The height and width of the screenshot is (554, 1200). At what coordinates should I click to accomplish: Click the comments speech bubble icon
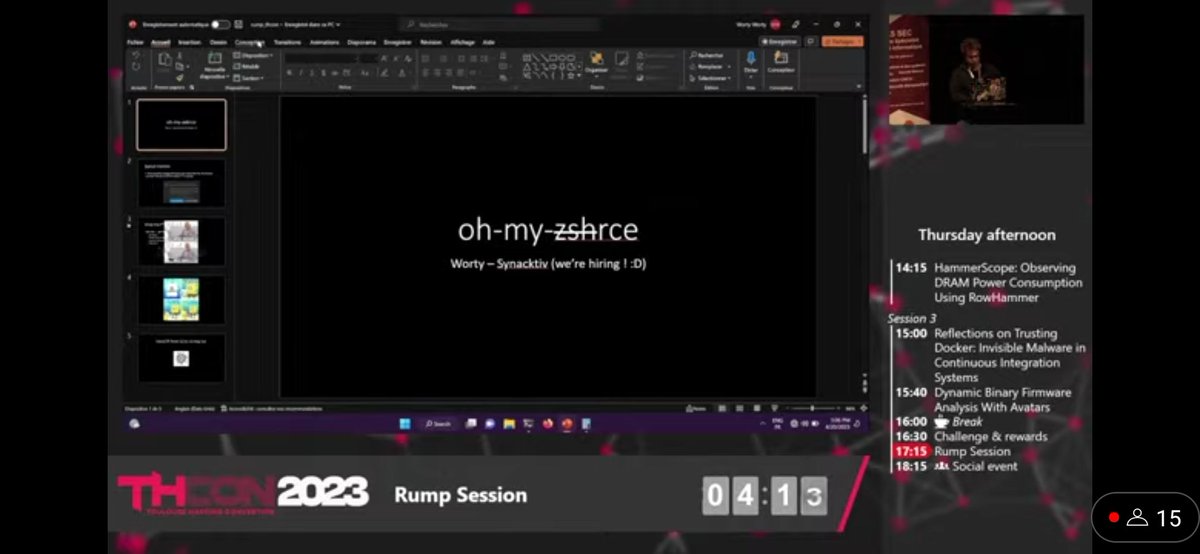point(811,41)
